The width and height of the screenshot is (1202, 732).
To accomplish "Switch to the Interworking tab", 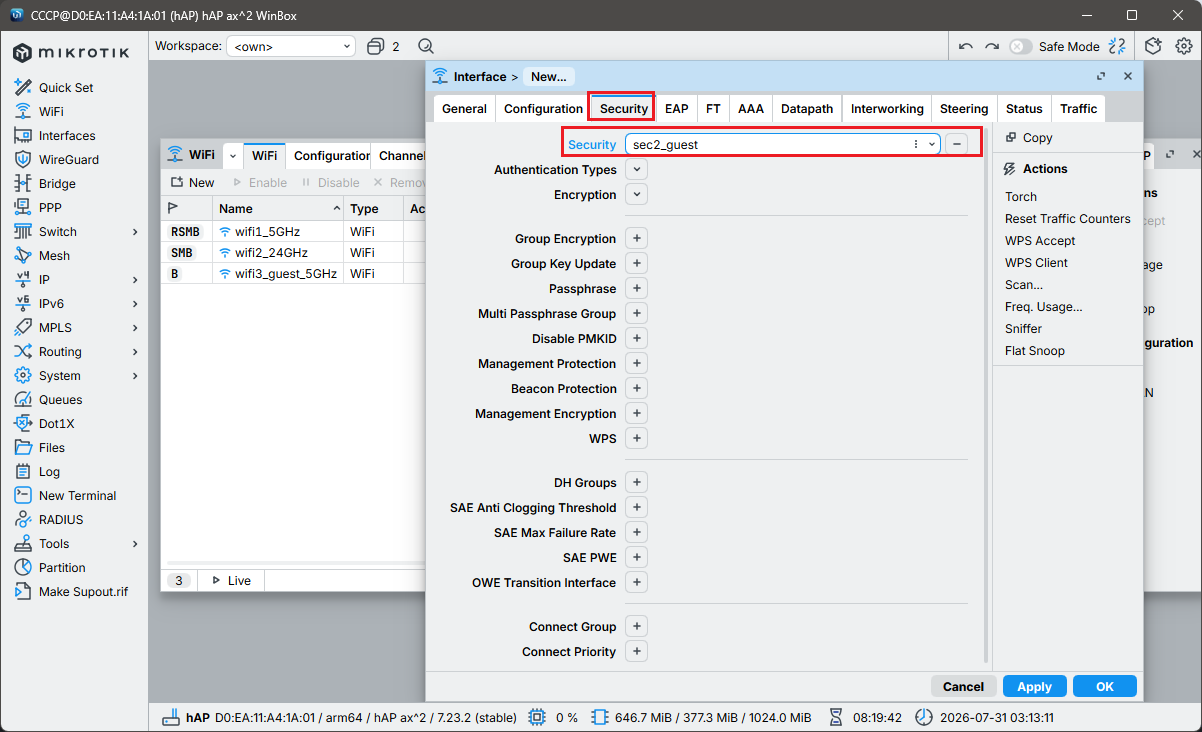I will point(887,109).
